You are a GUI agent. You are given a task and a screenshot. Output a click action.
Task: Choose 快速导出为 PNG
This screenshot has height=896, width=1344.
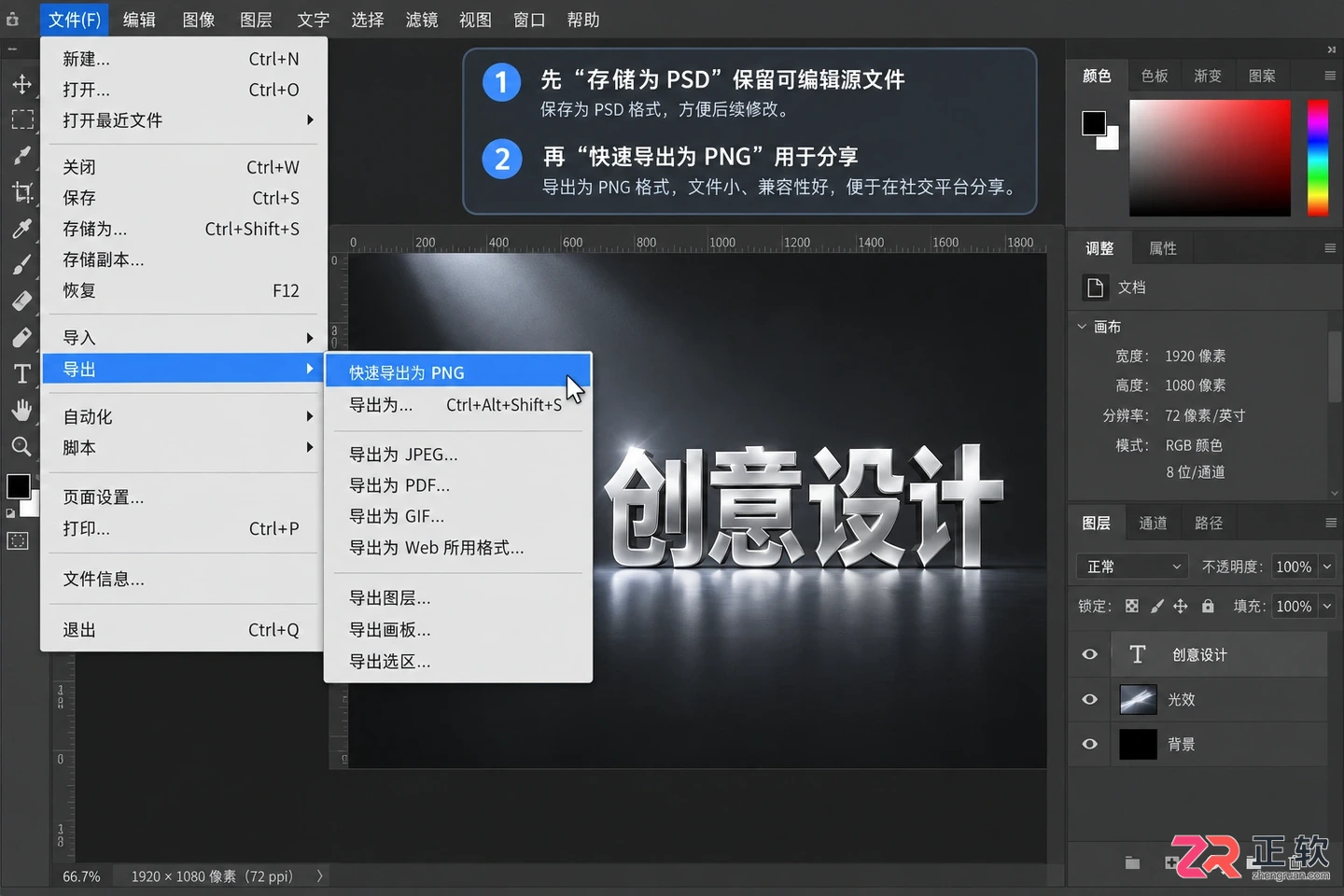(x=457, y=372)
